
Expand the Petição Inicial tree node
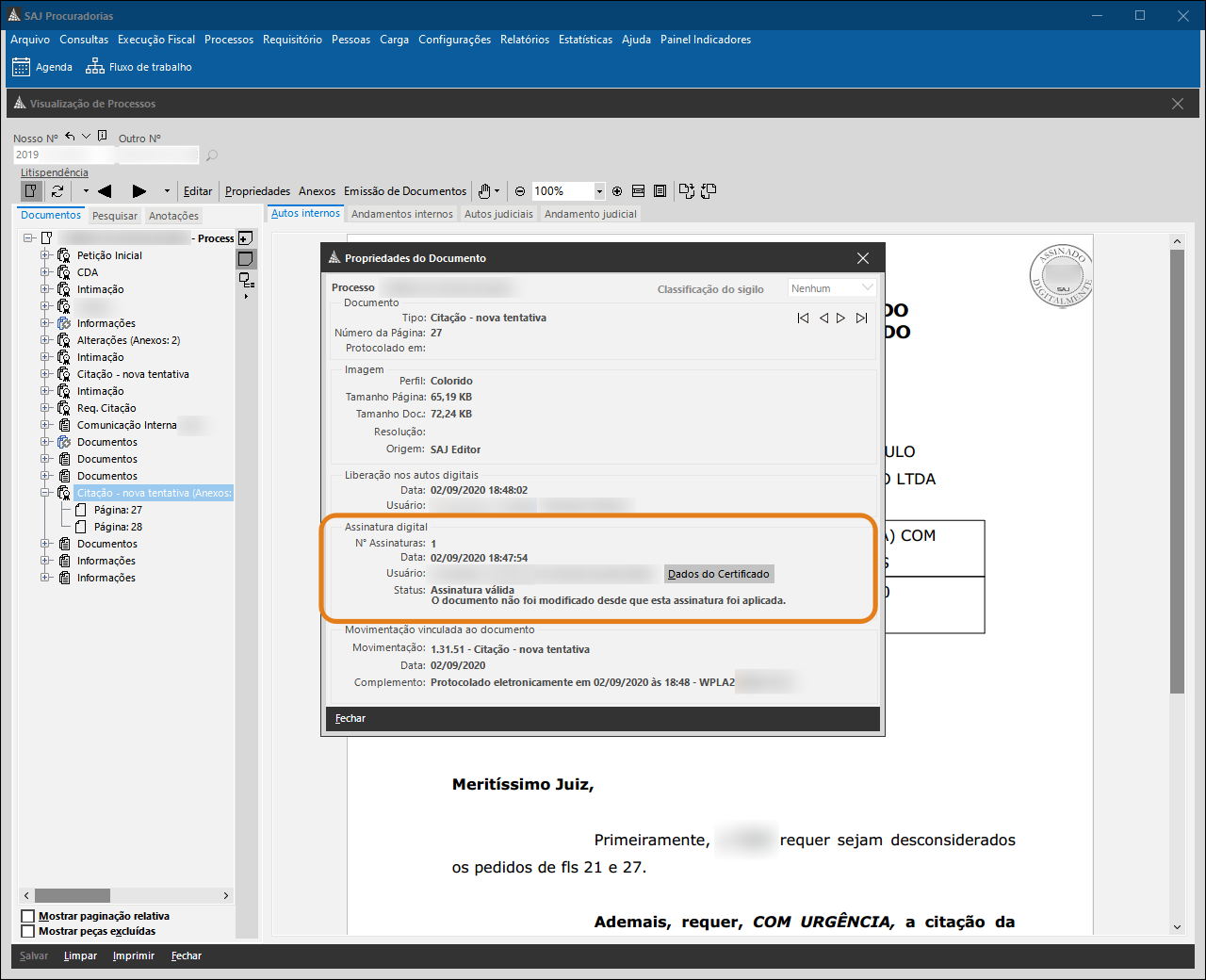(x=44, y=255)
